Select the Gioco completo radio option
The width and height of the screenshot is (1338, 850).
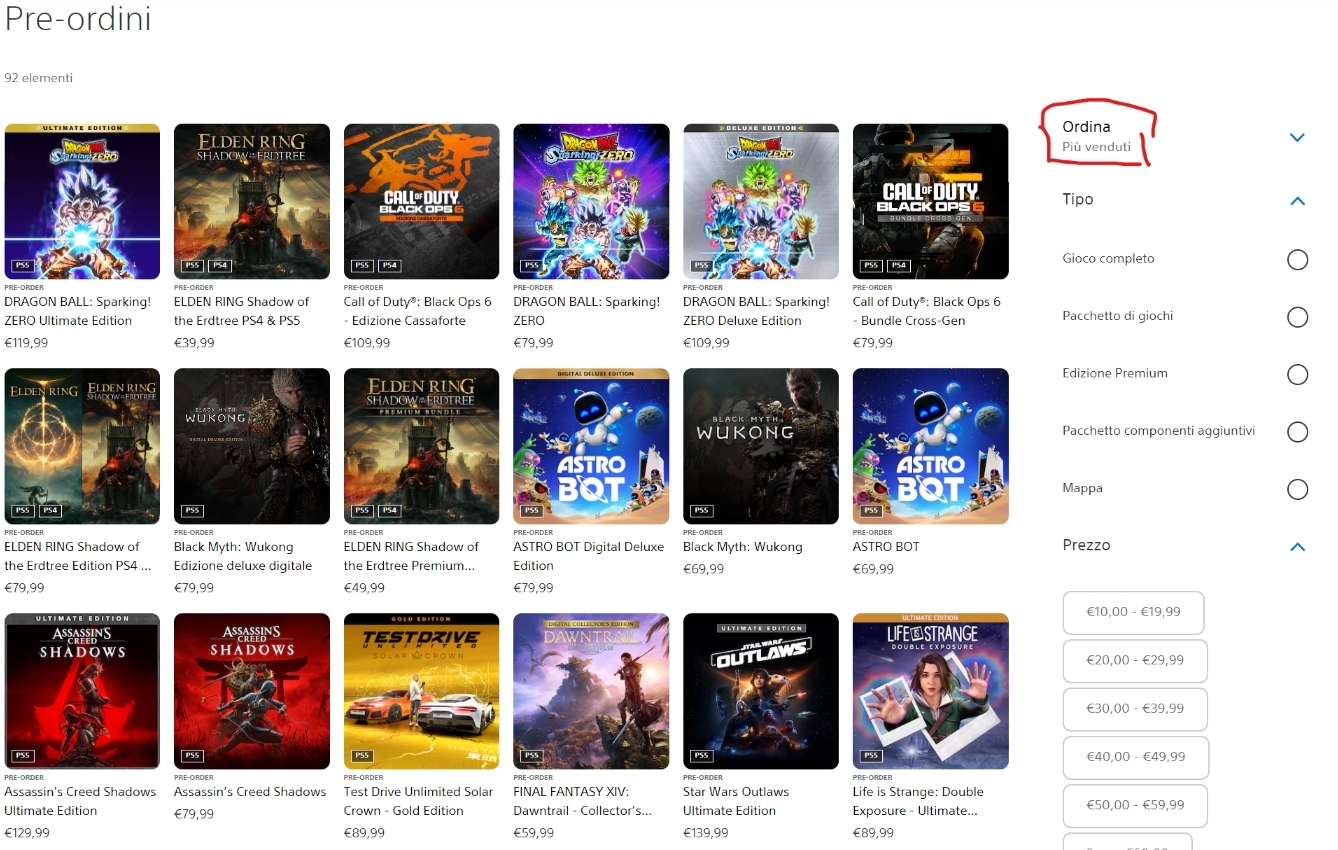click(1297, 260)
